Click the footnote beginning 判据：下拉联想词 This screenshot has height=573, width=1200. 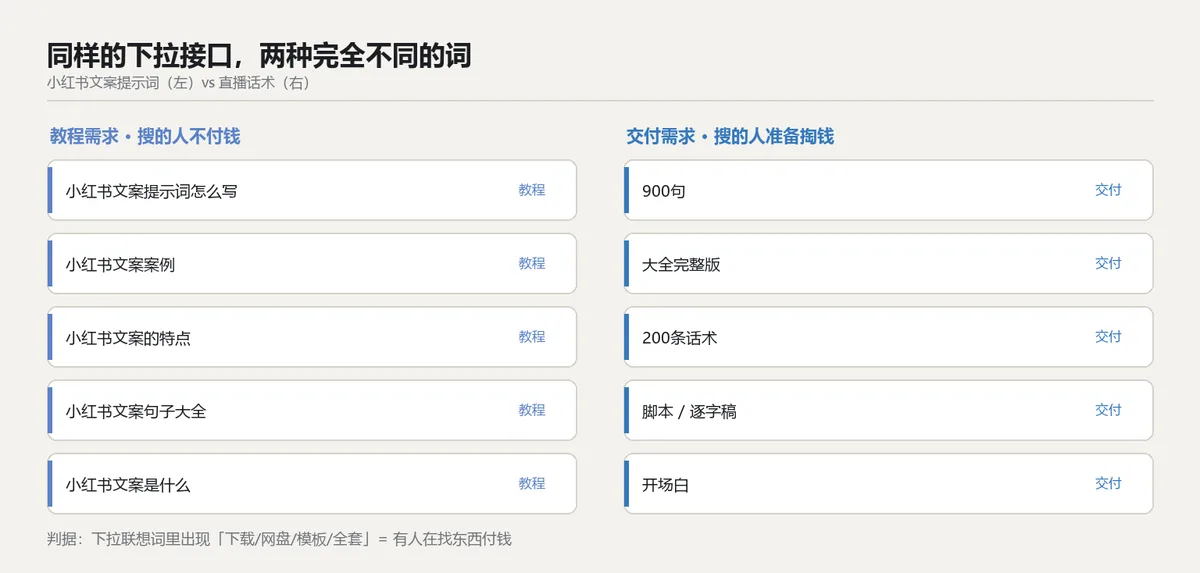click(279, 539)
